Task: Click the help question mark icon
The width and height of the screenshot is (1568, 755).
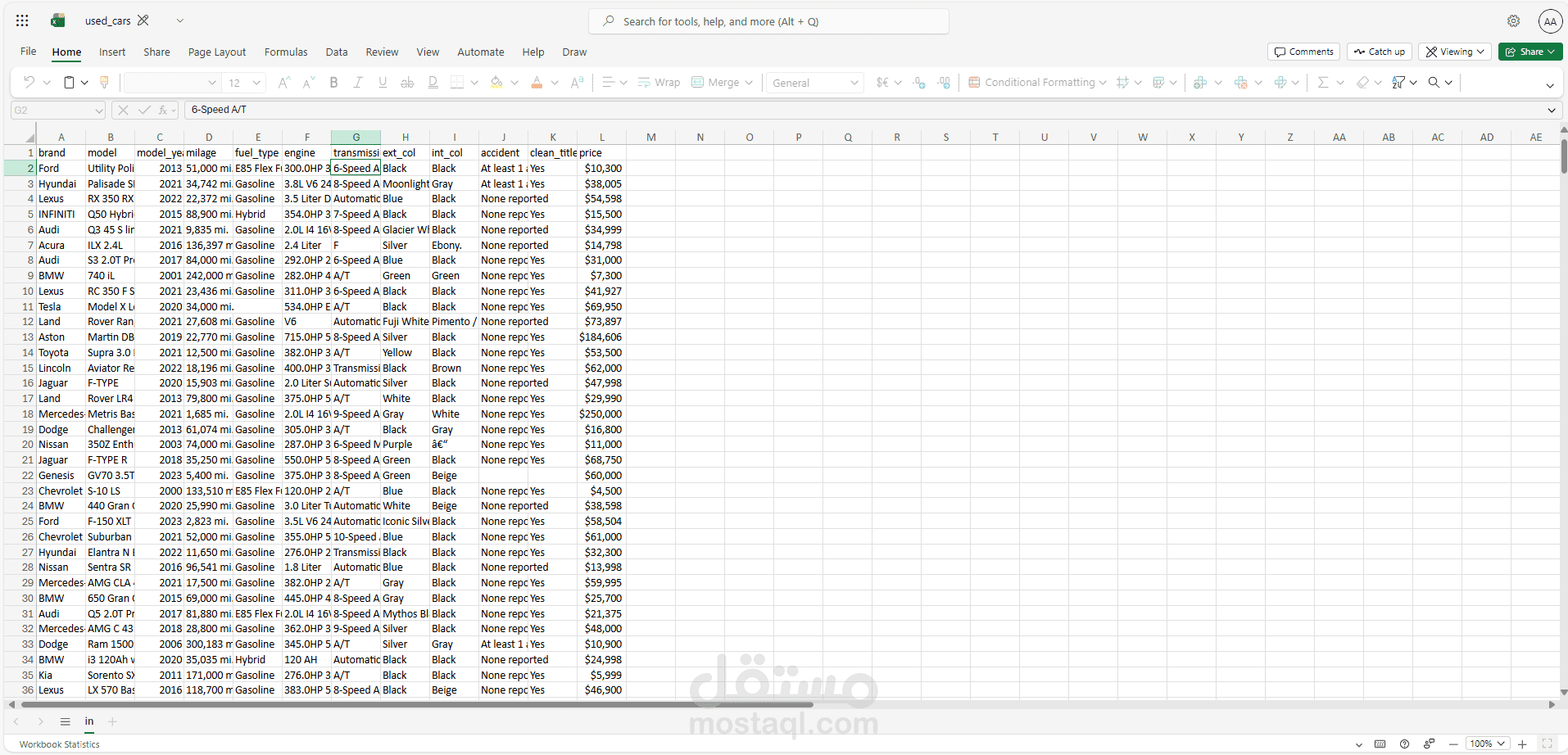Action: (x=1404, y=744)
